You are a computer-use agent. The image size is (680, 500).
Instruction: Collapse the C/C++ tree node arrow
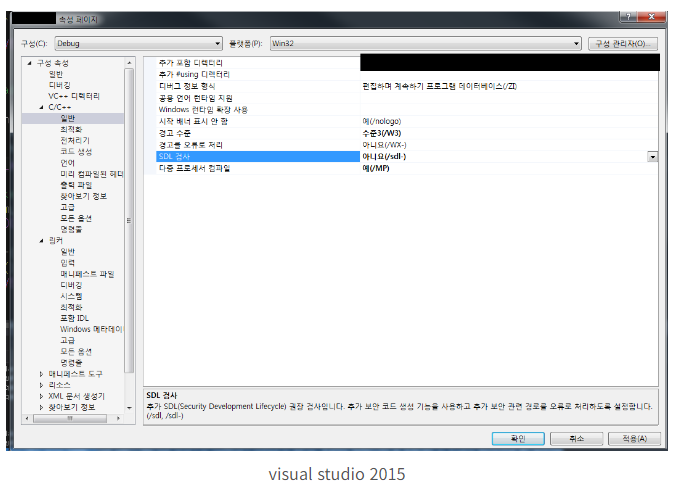click(x=42, y=107)
